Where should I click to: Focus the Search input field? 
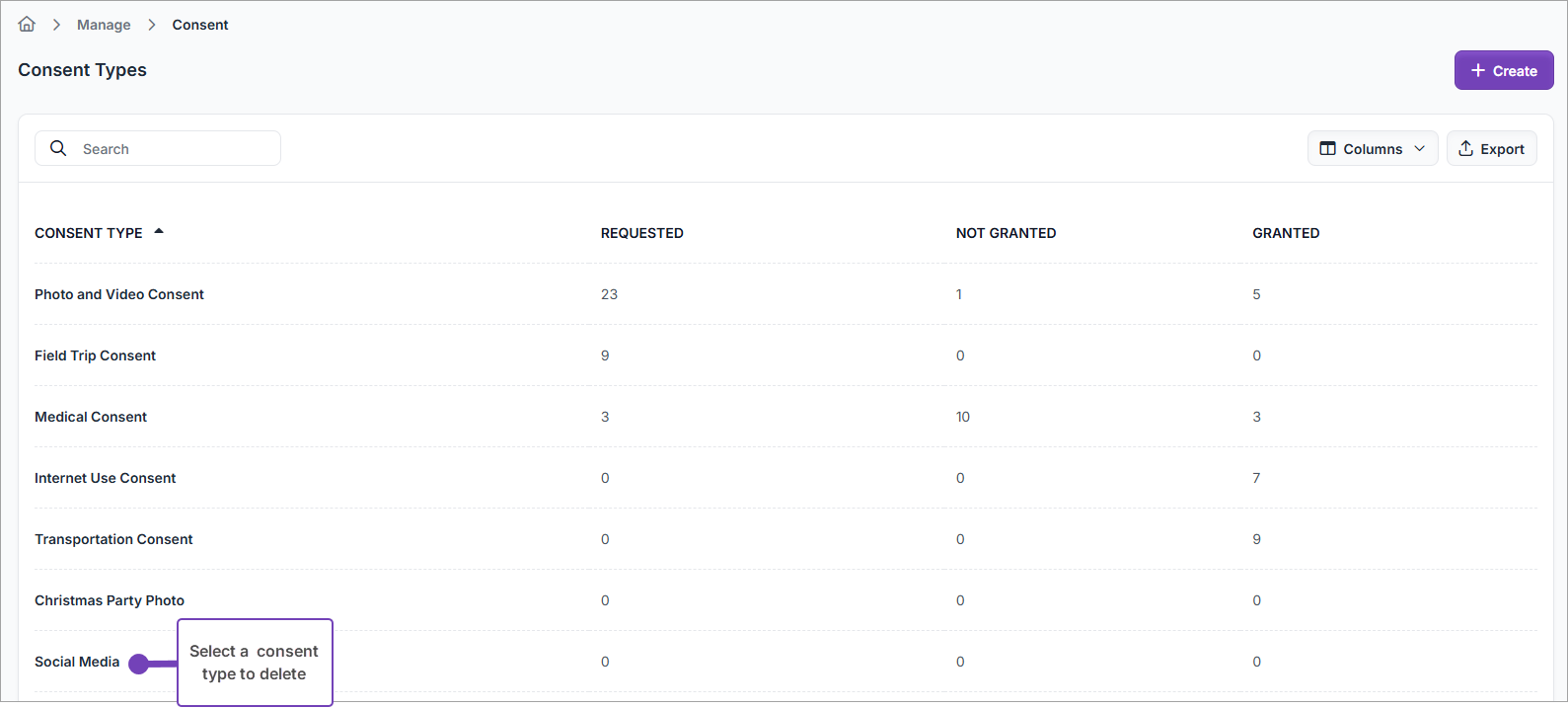point(173,148)
